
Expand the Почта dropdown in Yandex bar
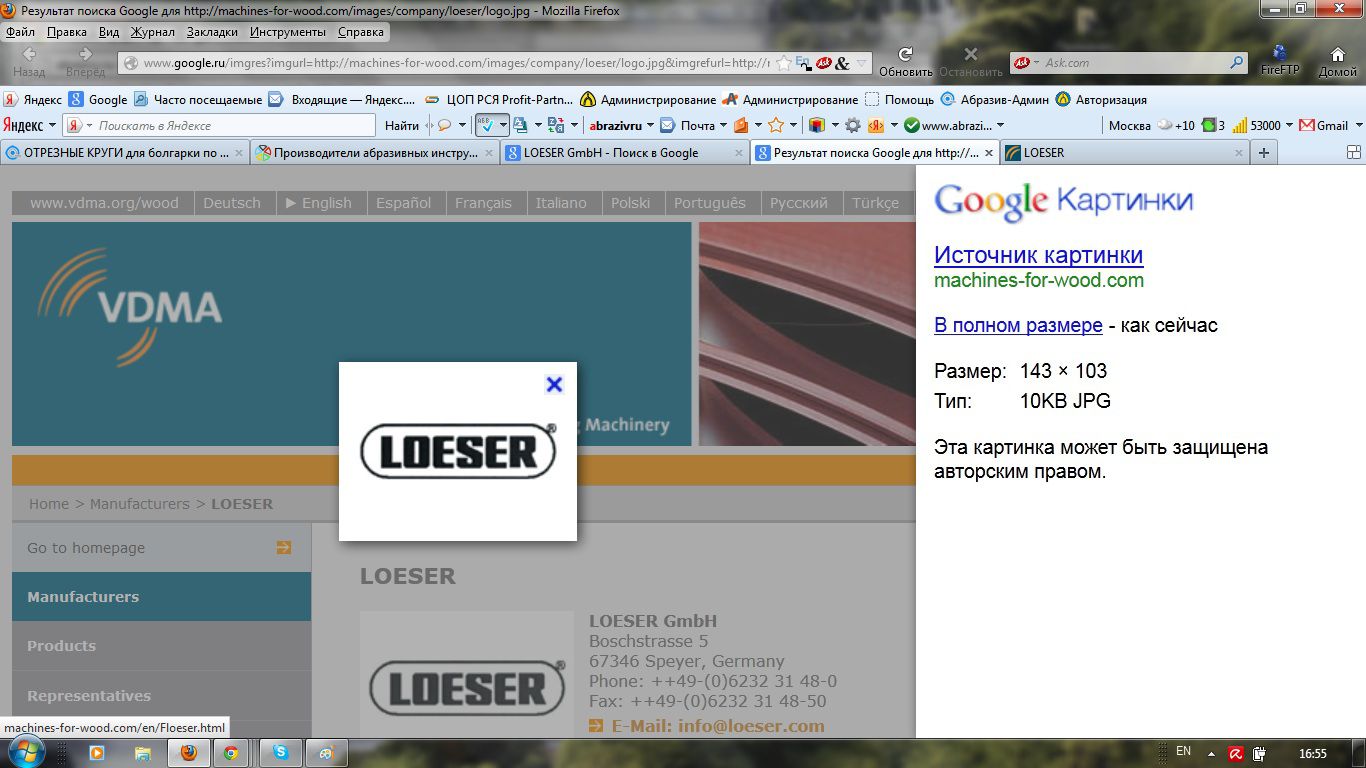(722, 125)
